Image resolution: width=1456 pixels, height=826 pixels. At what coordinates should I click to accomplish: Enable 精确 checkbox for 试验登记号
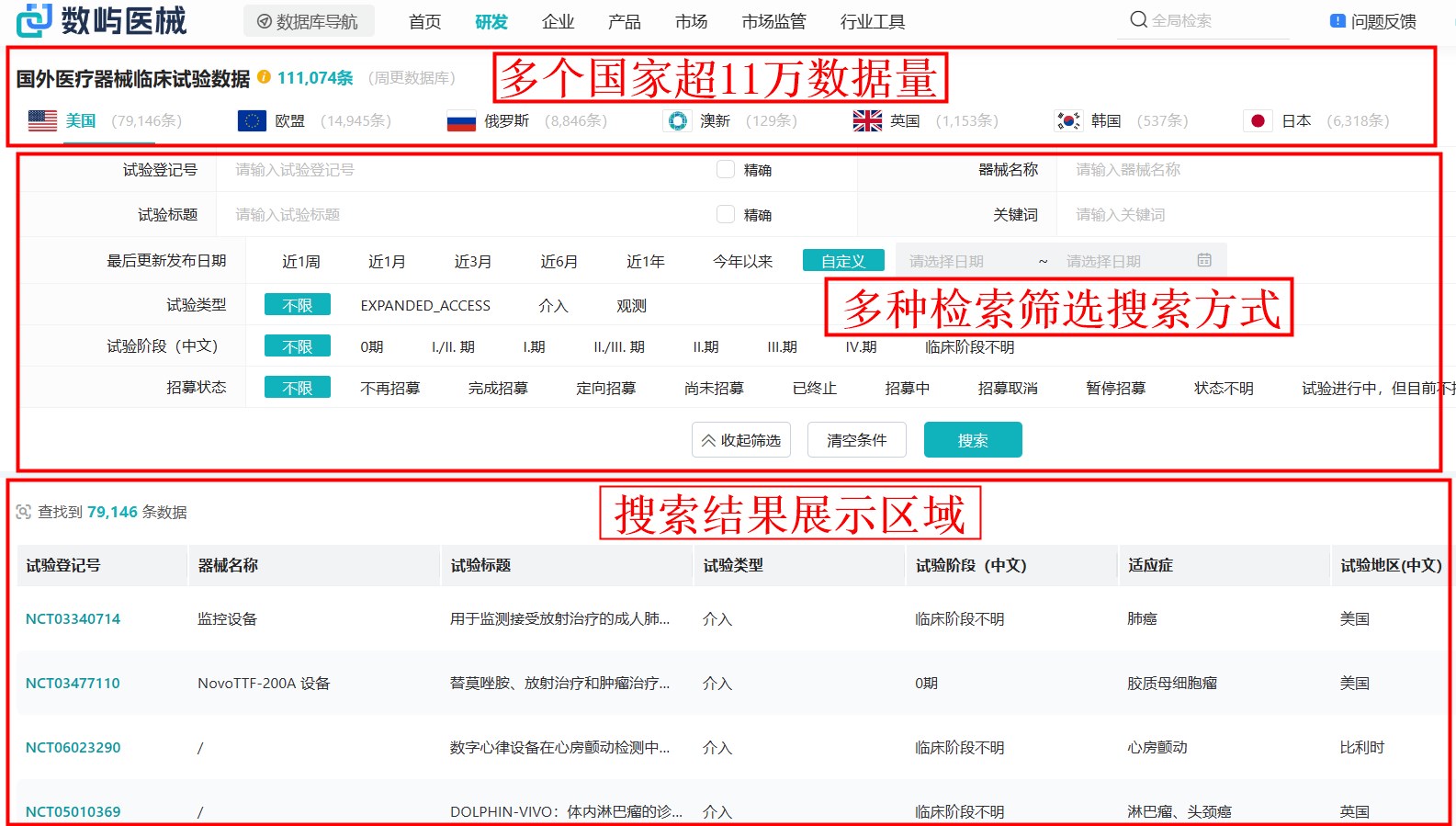click(x=726, y=170)
